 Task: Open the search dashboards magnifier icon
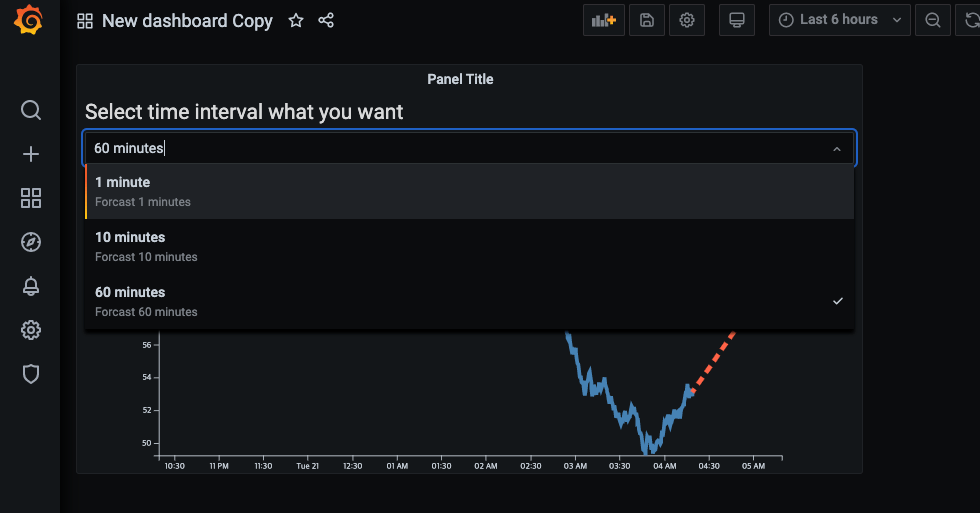(x=31, y=110)
